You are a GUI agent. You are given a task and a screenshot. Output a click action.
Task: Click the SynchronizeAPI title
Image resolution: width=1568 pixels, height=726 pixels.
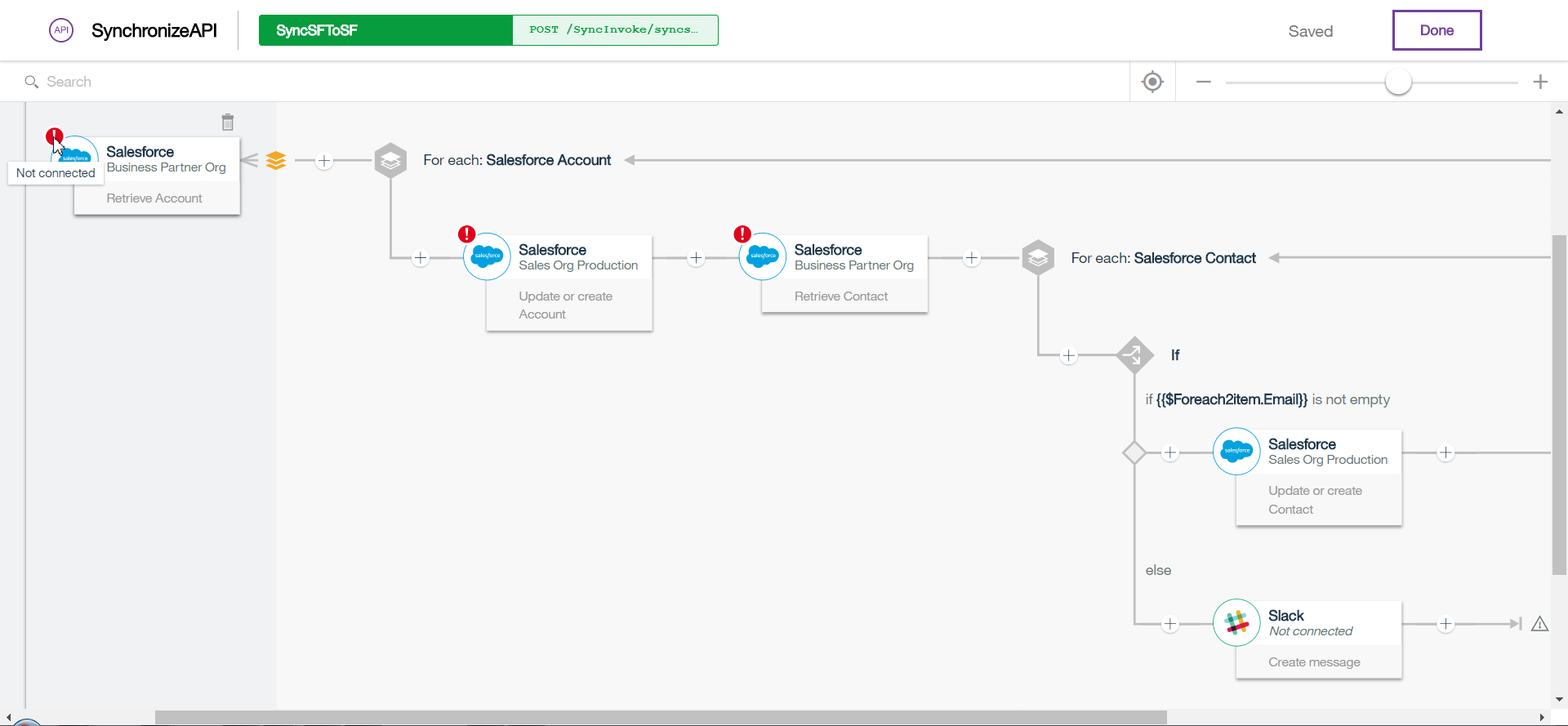pos(154,30)
